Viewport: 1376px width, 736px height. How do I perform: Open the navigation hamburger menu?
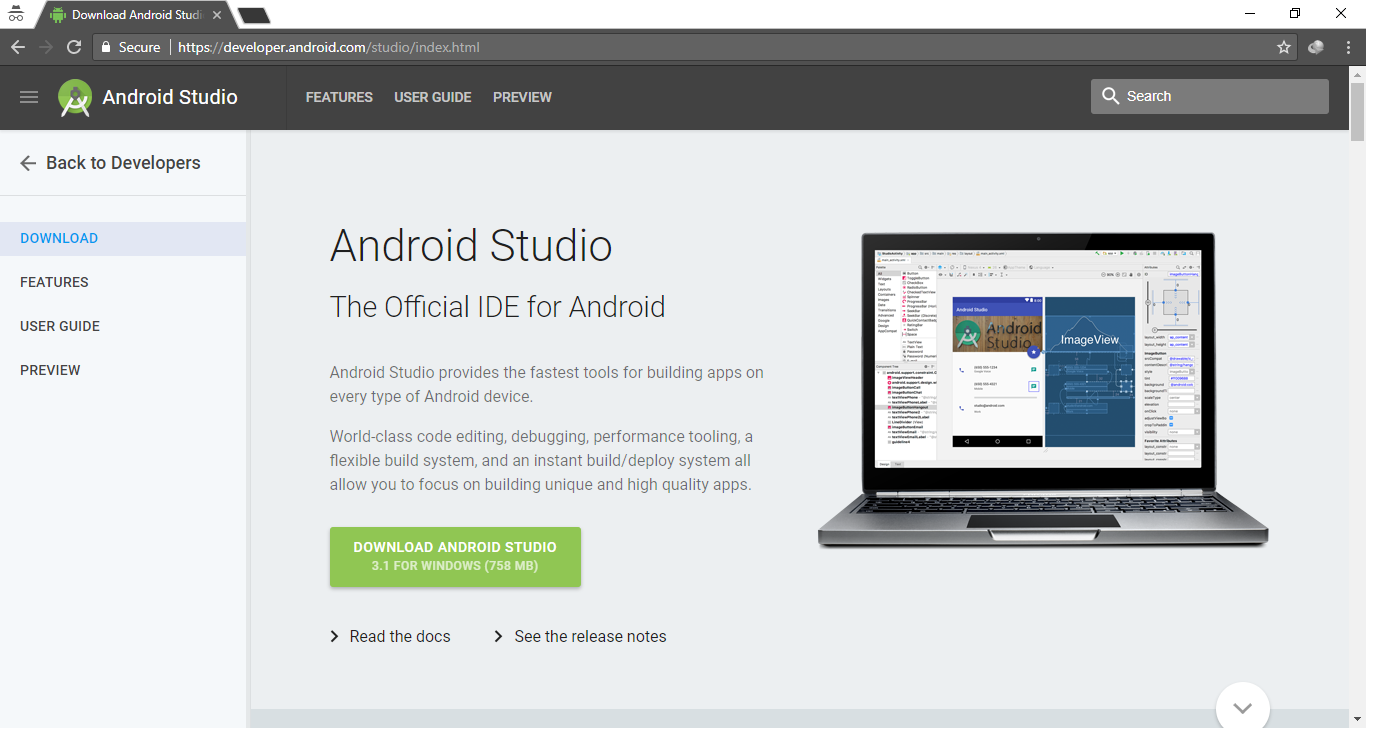pos(28,97)
